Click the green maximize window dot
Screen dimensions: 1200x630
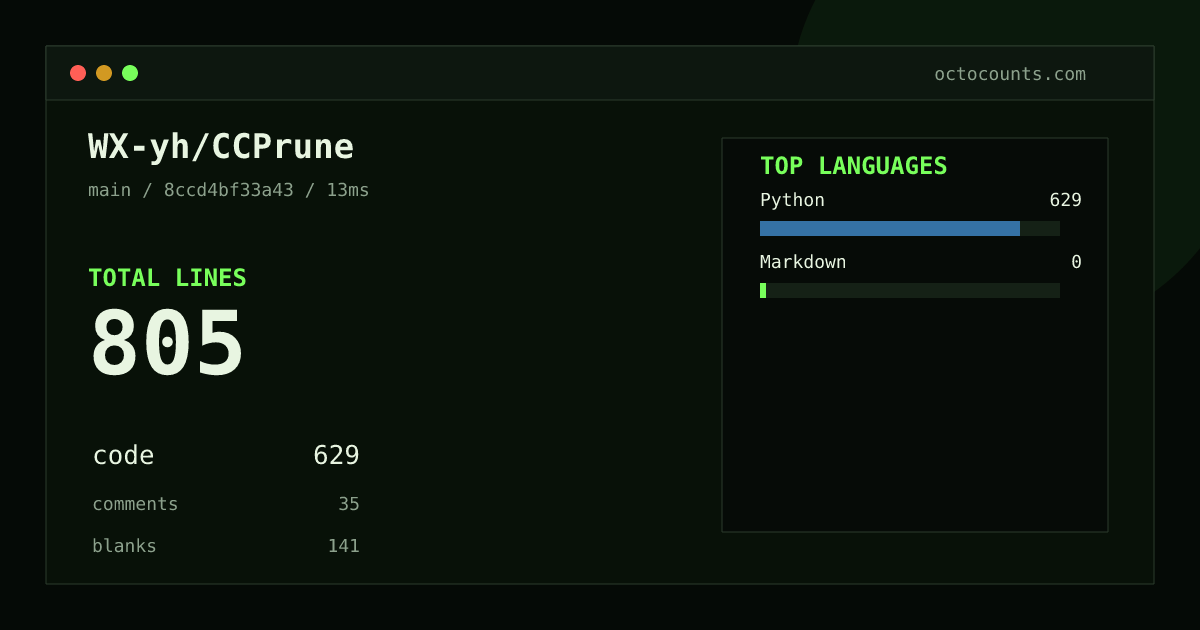point(130,73)
